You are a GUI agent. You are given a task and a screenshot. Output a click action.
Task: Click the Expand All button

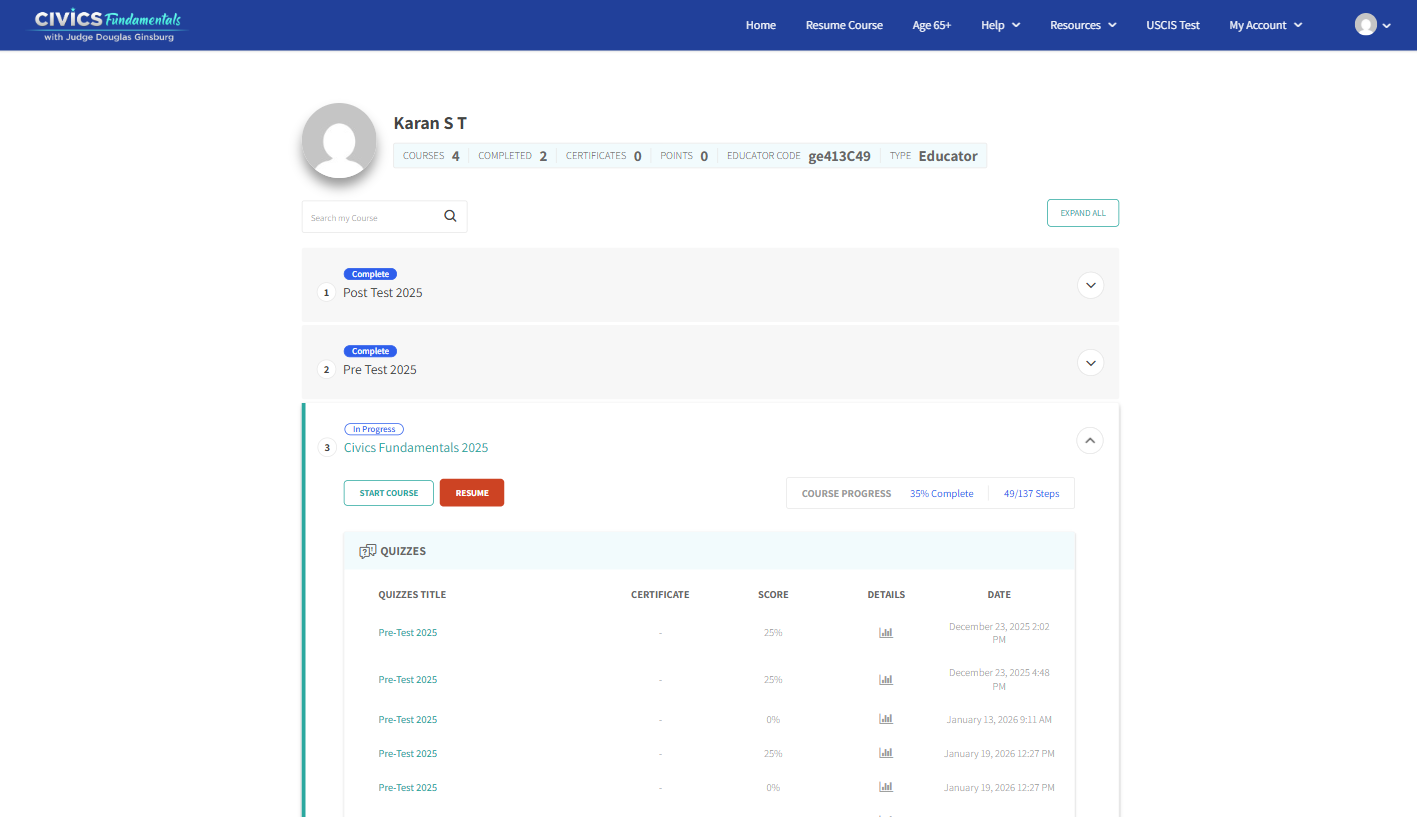coord(1082,213)
